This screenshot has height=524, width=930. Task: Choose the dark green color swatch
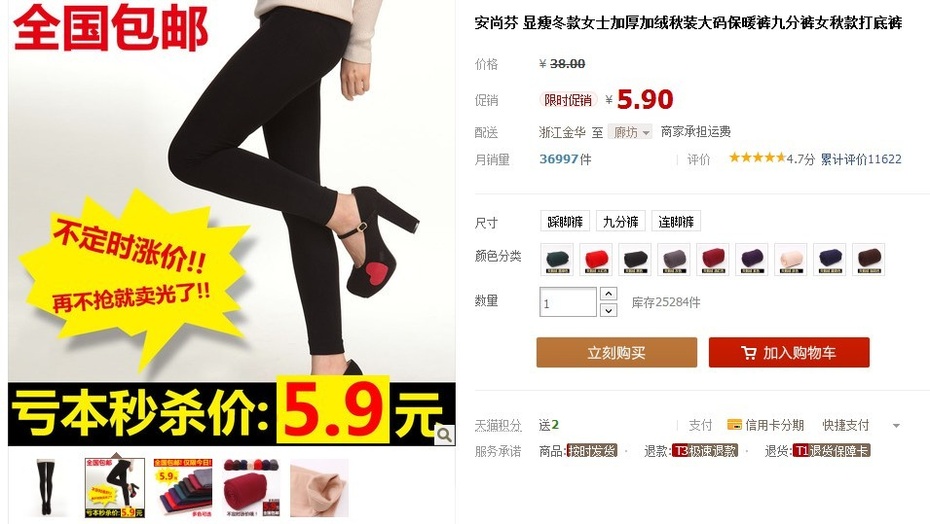pos(557,259)
